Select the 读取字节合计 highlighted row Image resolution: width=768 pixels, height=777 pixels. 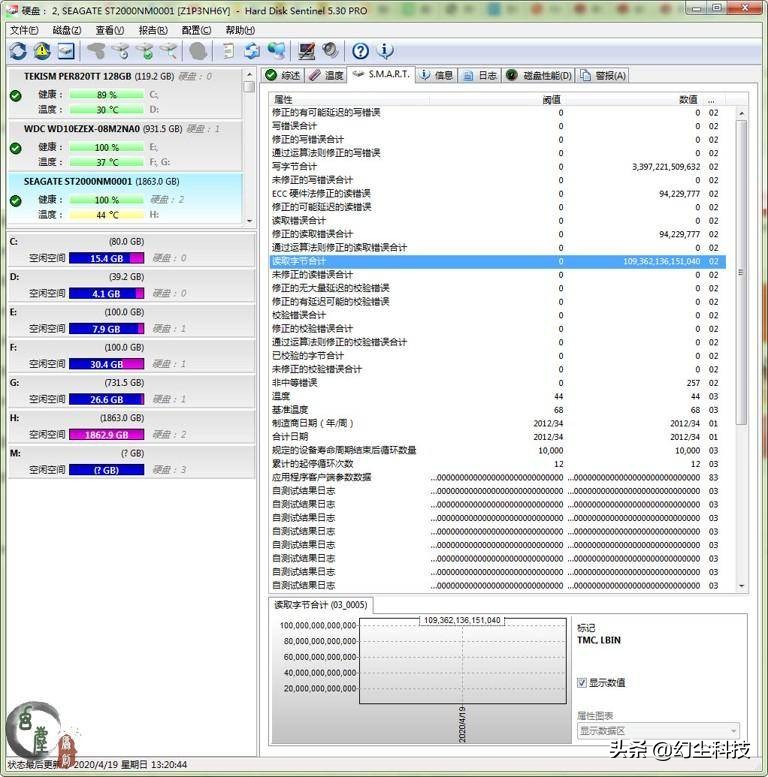pos(498,261)
